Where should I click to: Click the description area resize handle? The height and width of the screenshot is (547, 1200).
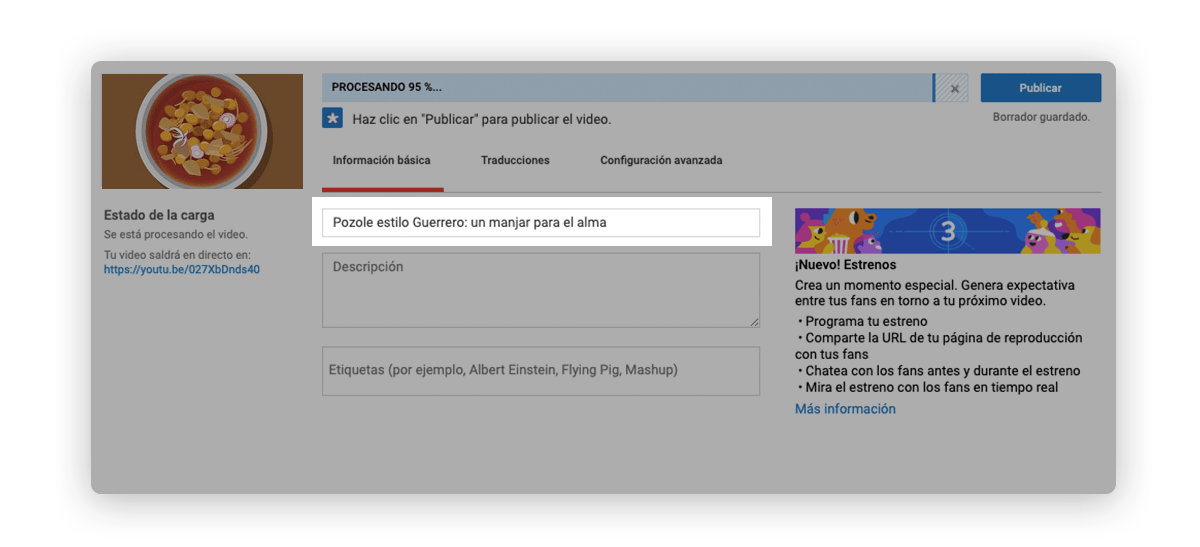point(754,321)
